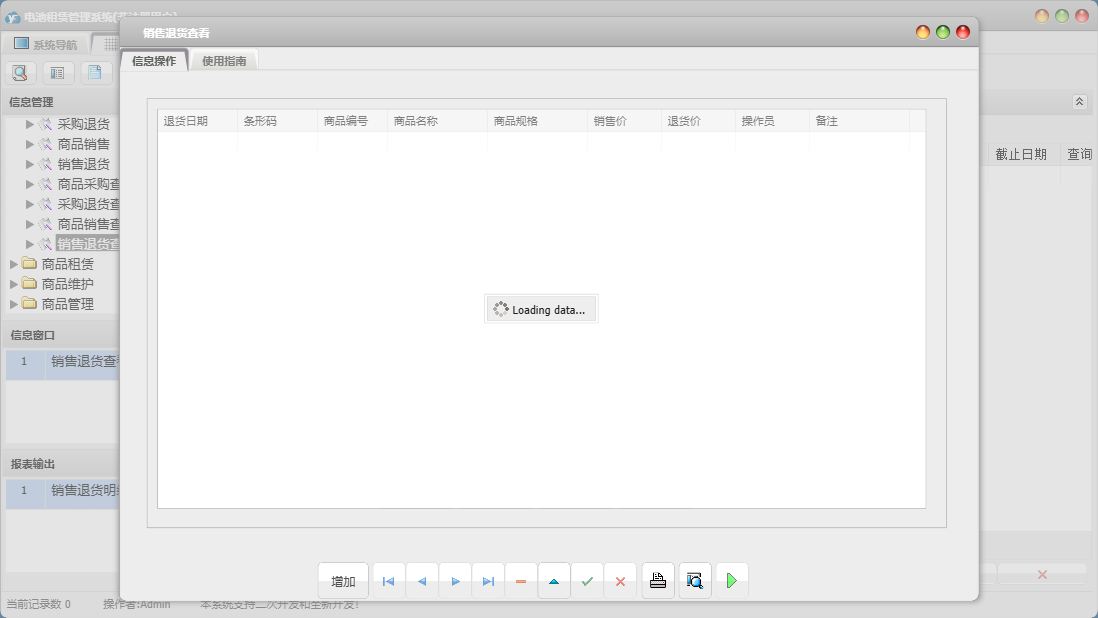Select the 信息操作 tab
This screenshot has height=618, width=1098.
coord(154,61)
